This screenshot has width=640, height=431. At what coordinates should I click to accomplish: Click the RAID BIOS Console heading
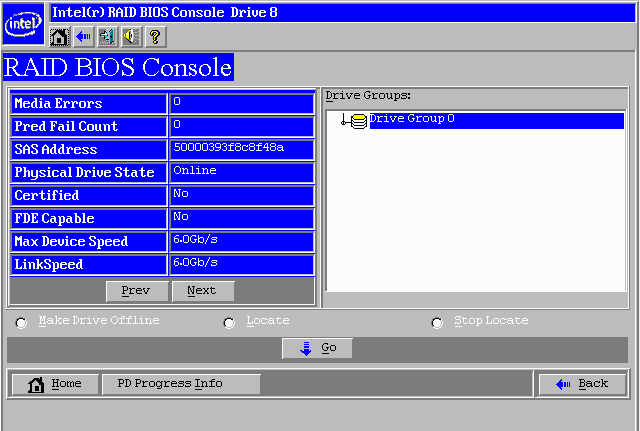point(118,67)
